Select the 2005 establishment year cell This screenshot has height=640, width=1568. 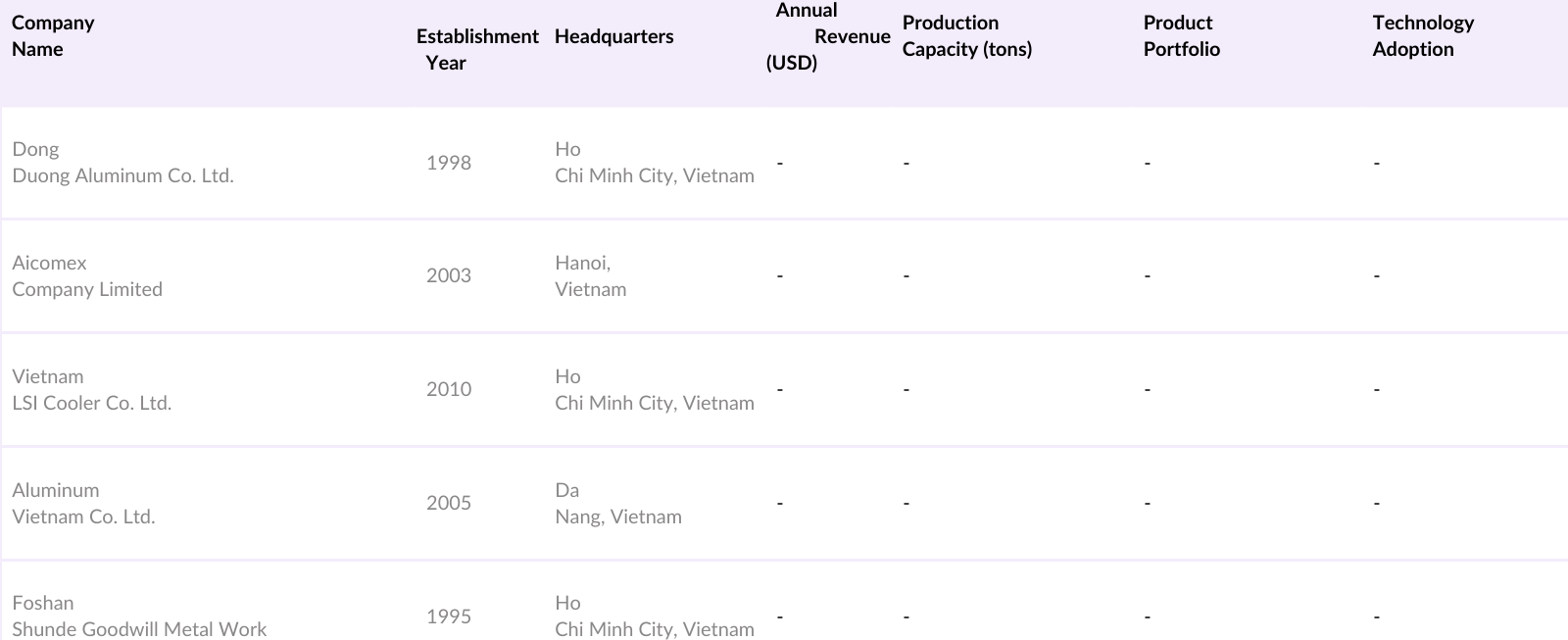coord(449,503)
